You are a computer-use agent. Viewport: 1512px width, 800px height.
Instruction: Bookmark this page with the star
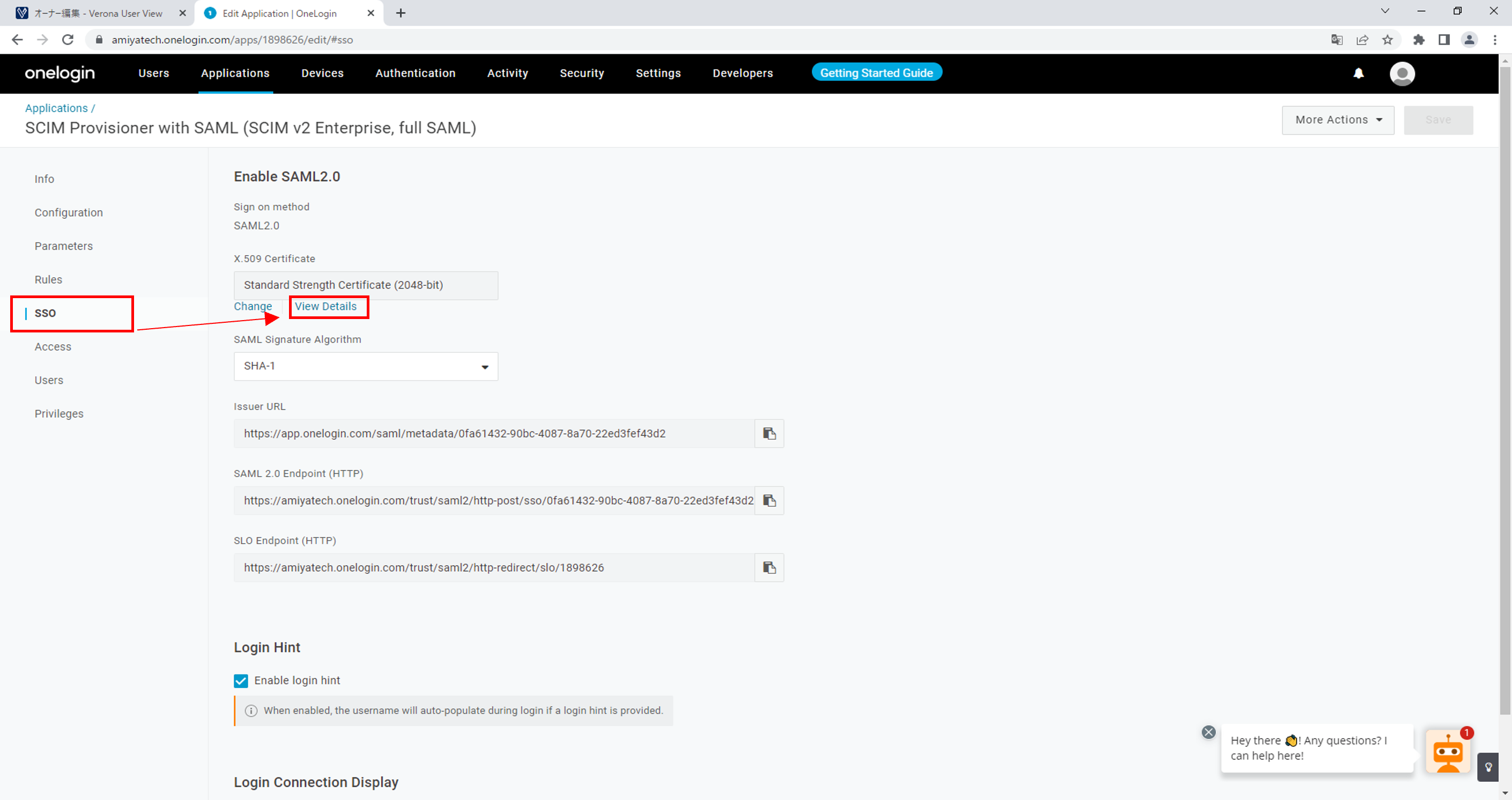point(1388,40)
